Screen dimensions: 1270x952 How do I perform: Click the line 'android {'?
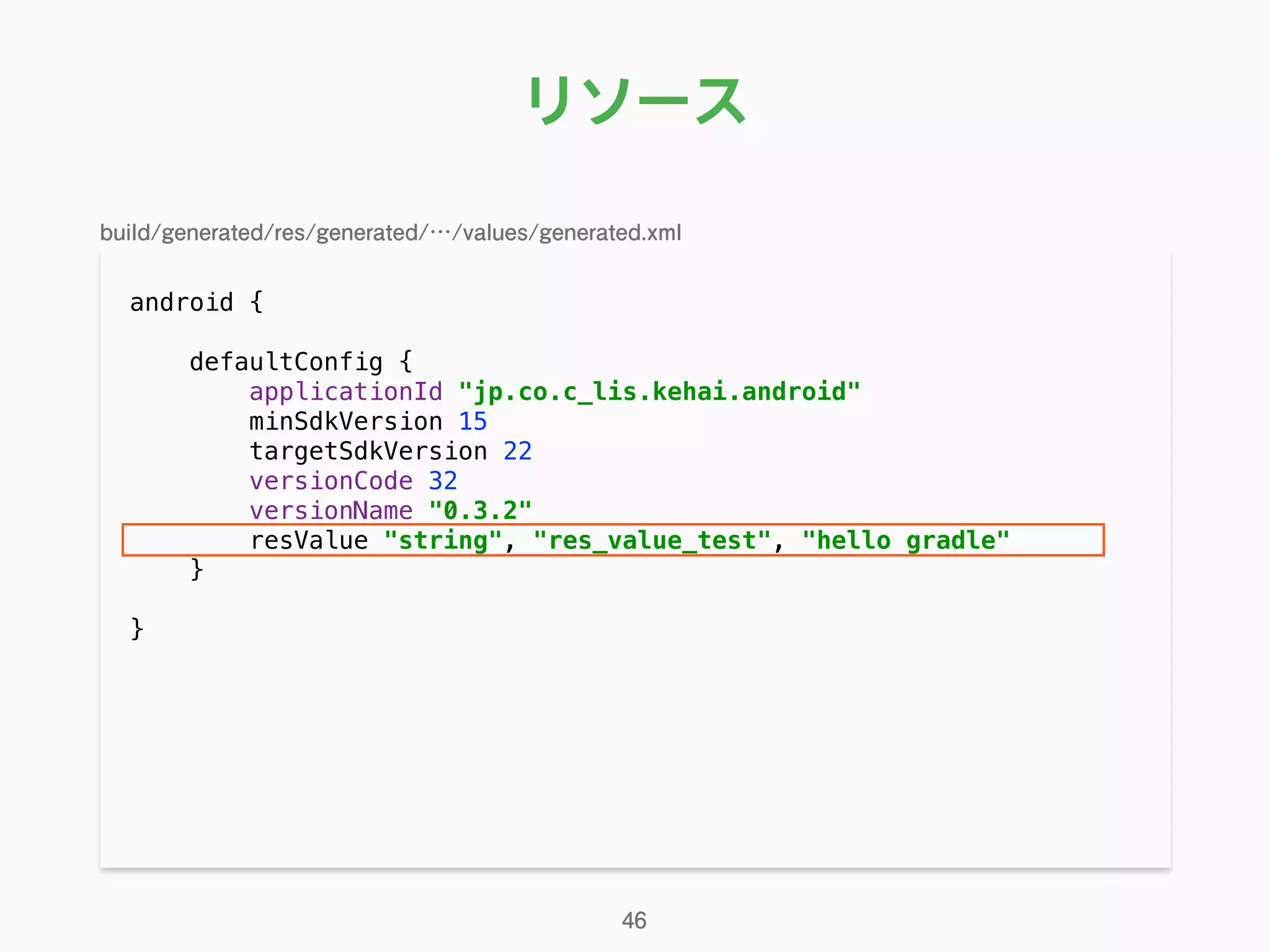pos(197,302)
